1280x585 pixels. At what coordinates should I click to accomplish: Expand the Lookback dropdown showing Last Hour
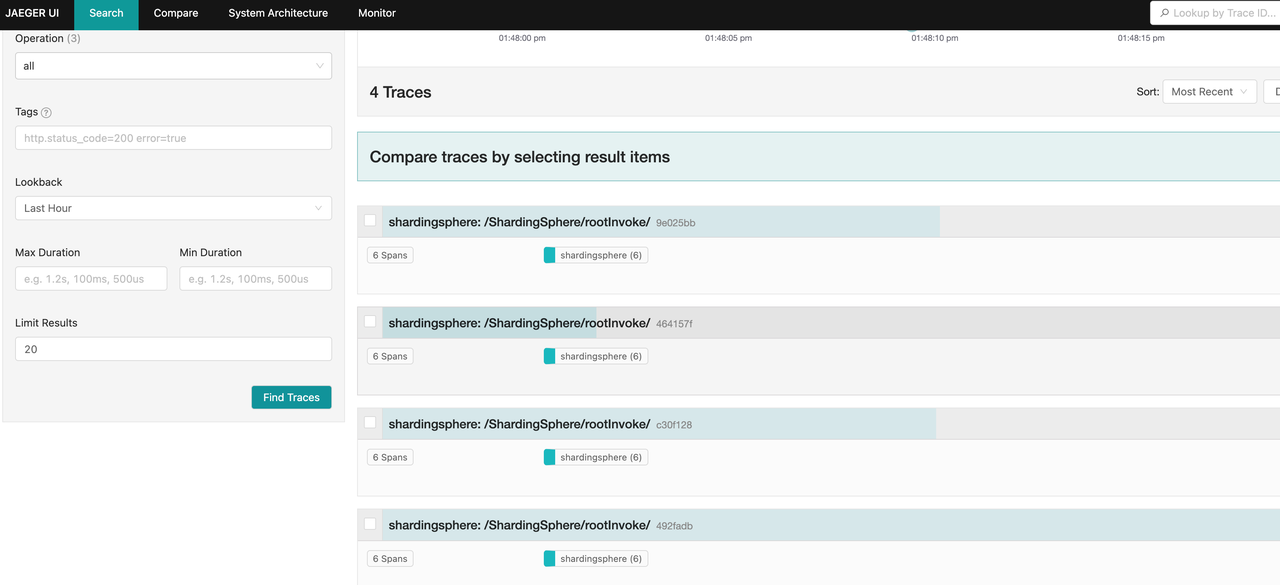tap(173, 208)
